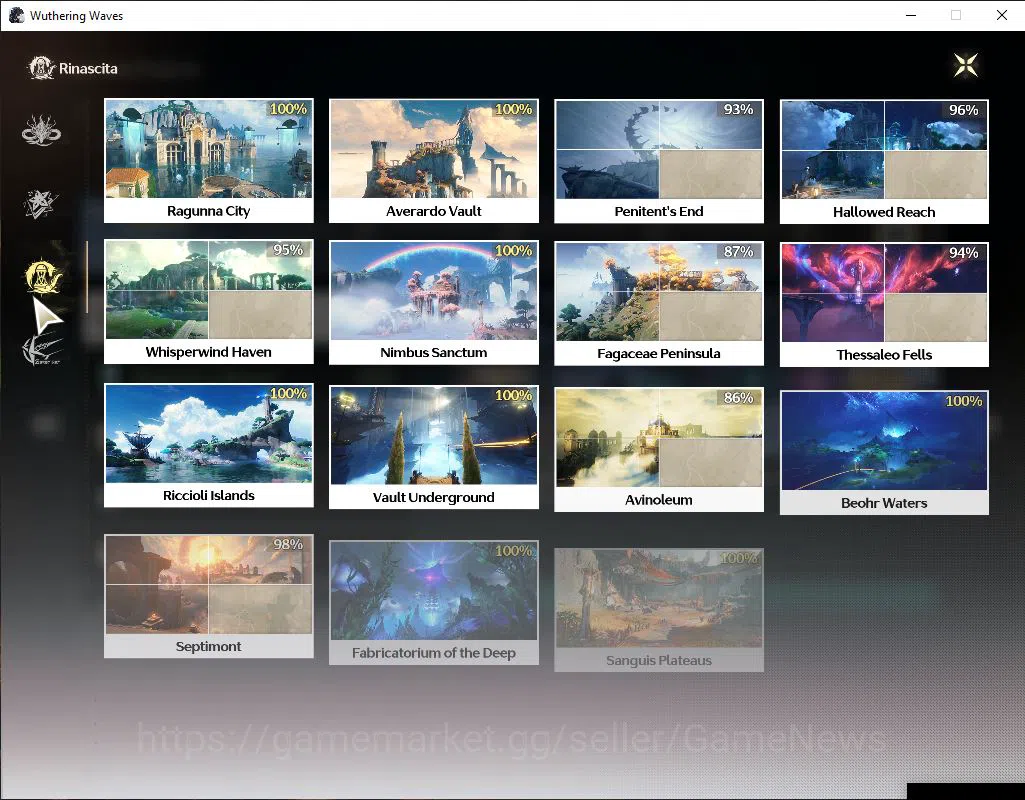This screenshot has height=800, width=1025.
Task: Minimize the Wuthering Waves window
Action: point(911,15)
